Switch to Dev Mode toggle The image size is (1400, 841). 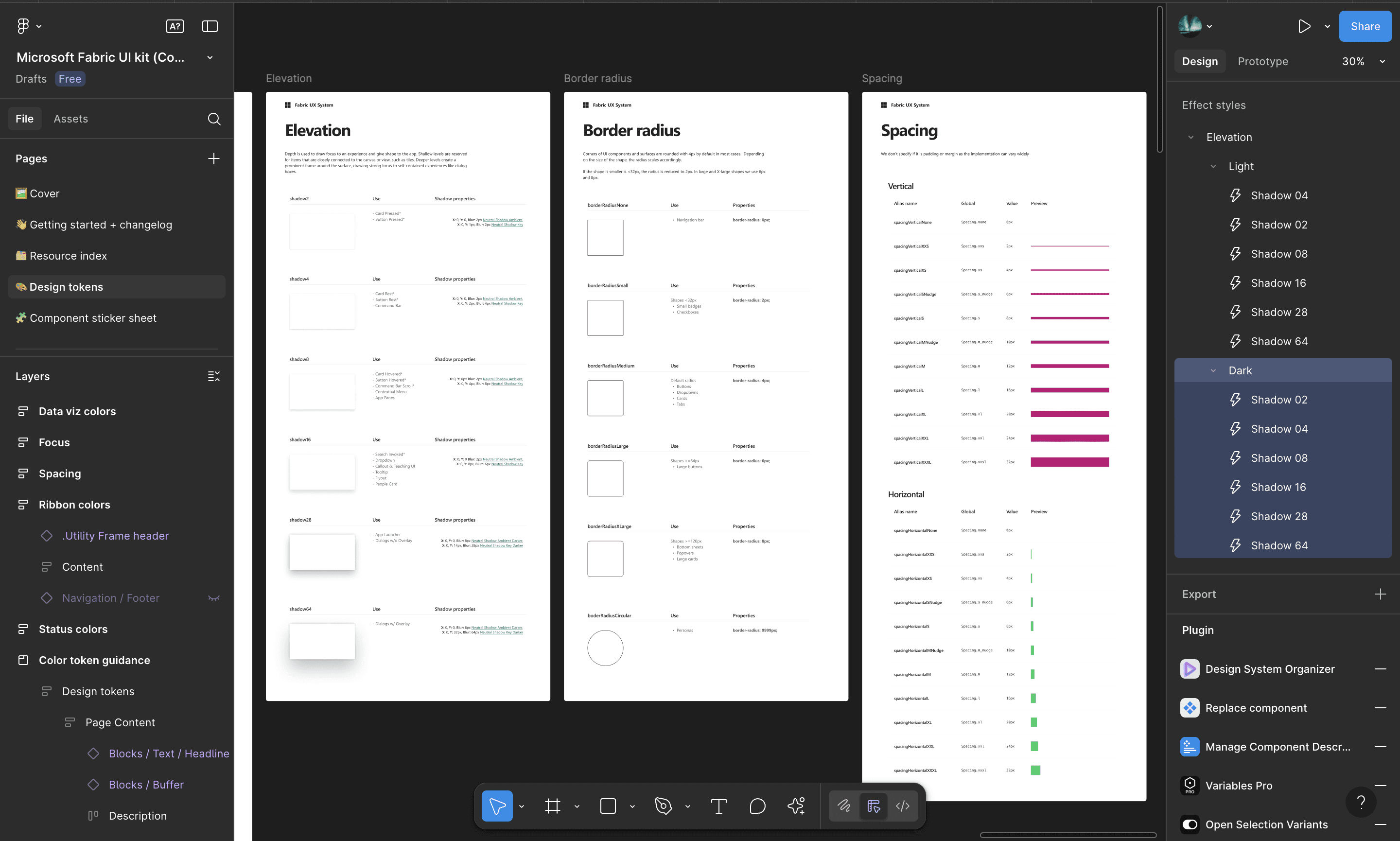pyautogui.click(x=903, y=806)
